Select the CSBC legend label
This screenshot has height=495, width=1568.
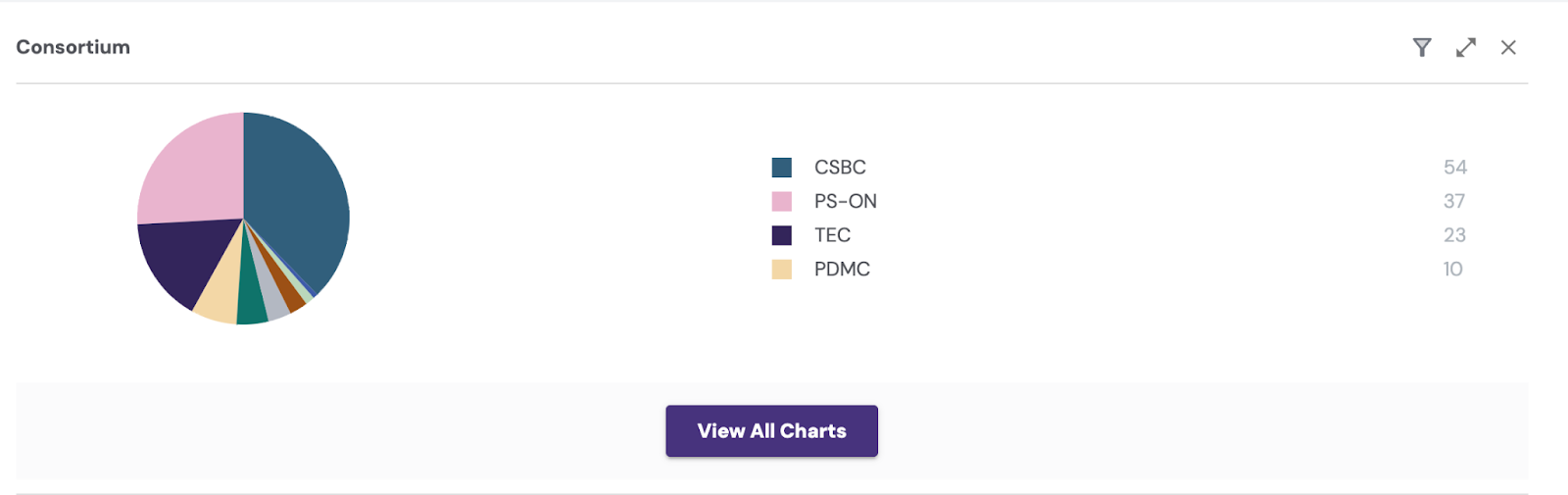point(840,168)
